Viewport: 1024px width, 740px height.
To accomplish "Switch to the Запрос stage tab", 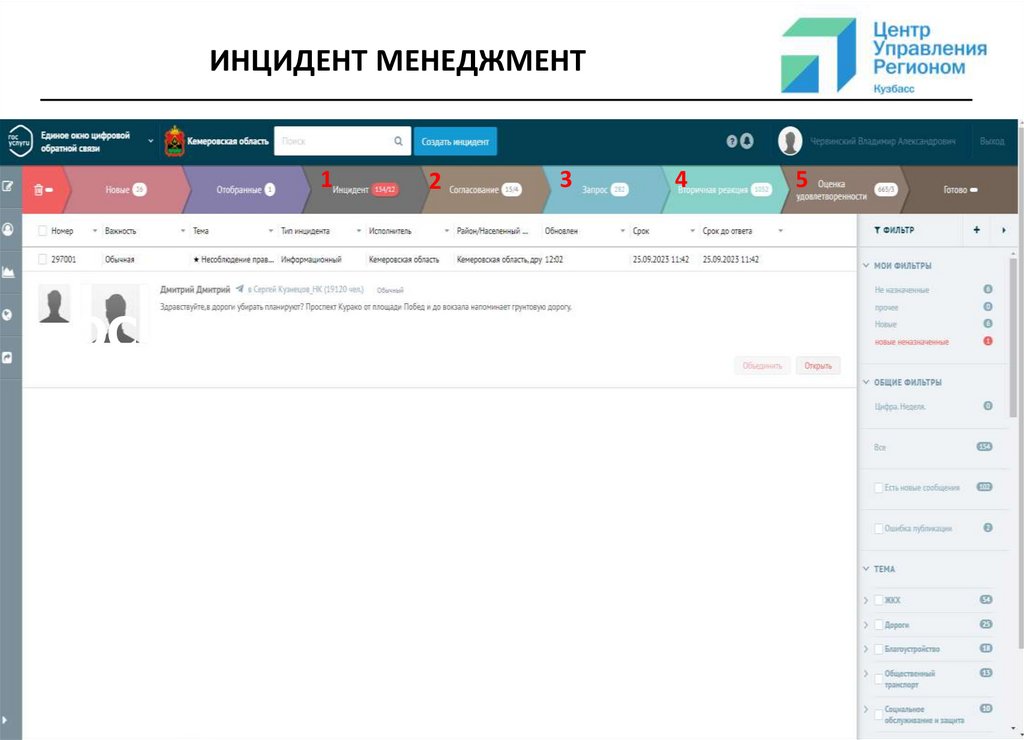I will coord(604,189).
